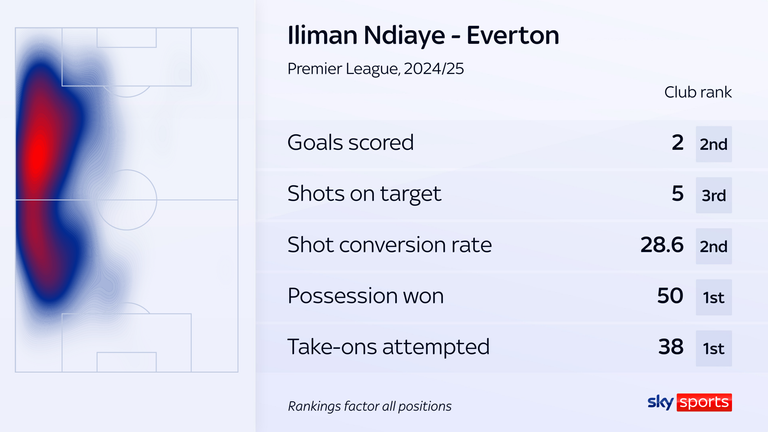
Task: Click the Club rank column header
Action: click(697, 92)
